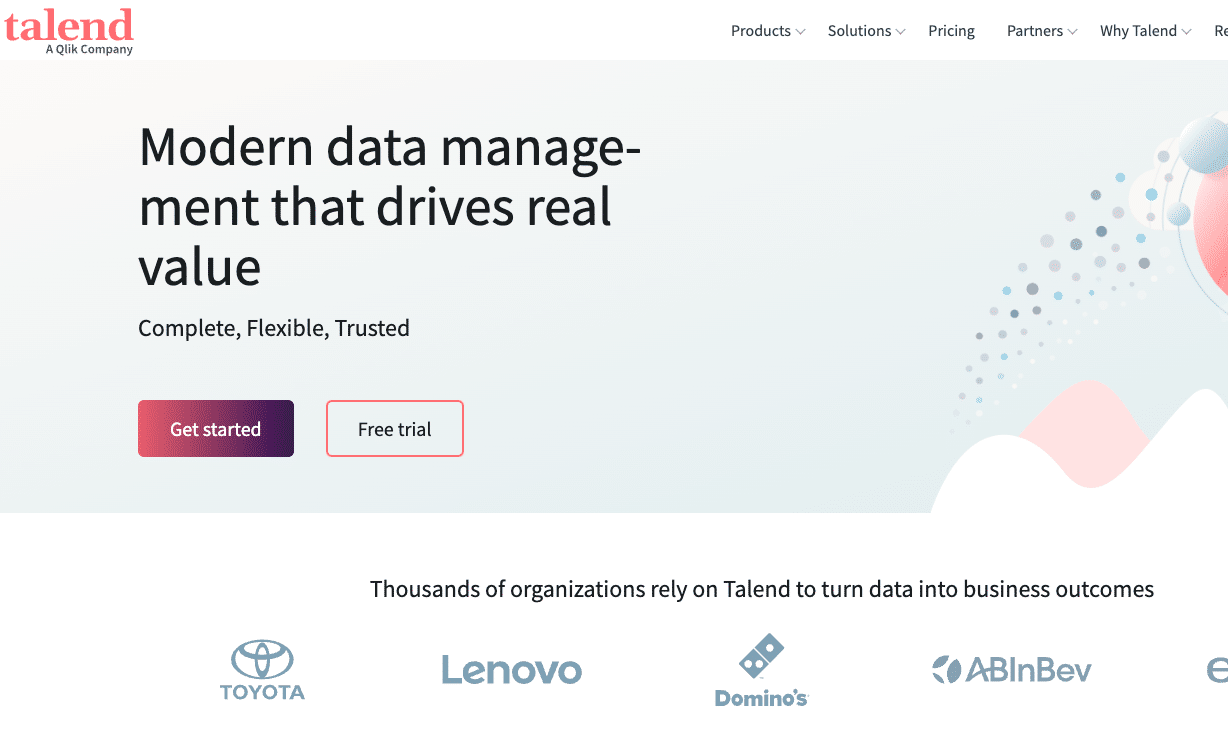Viewport: 1228px width, 733px height.
Task: Open the Products navigation item
Action: 761,31
